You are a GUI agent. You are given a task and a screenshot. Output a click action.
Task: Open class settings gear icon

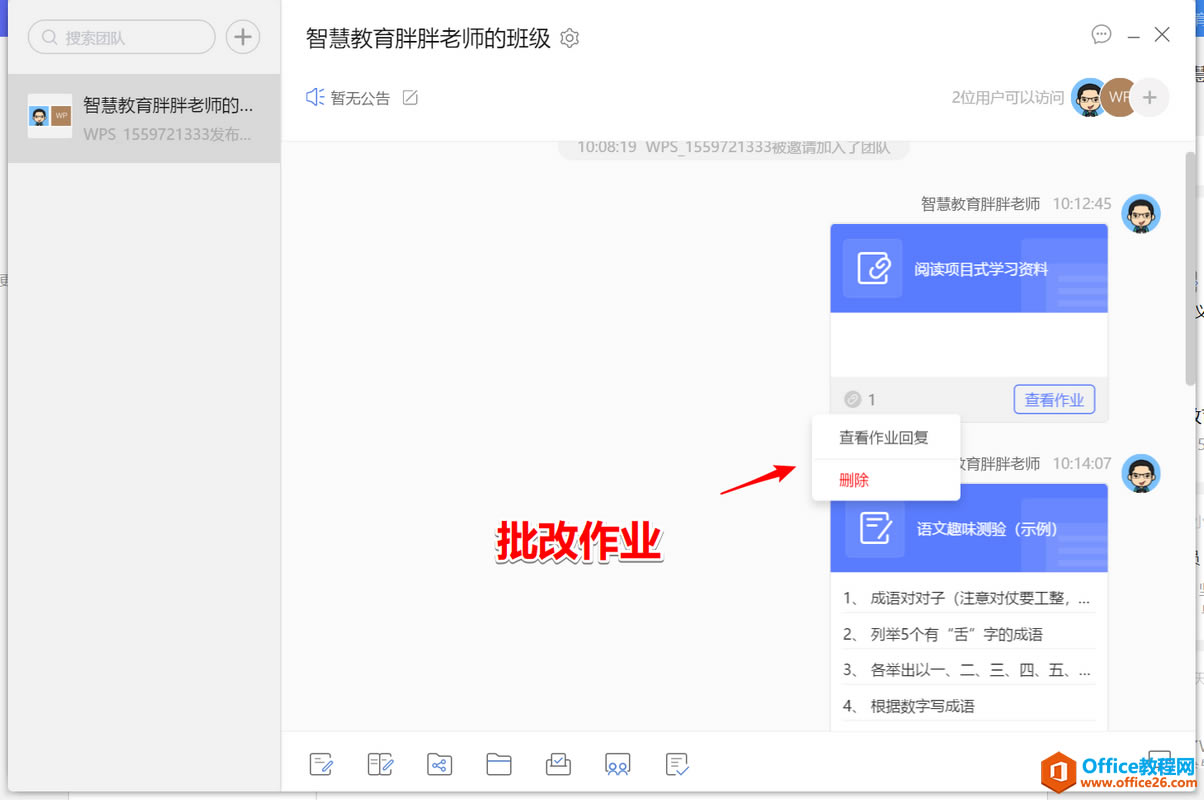point(570,38)
